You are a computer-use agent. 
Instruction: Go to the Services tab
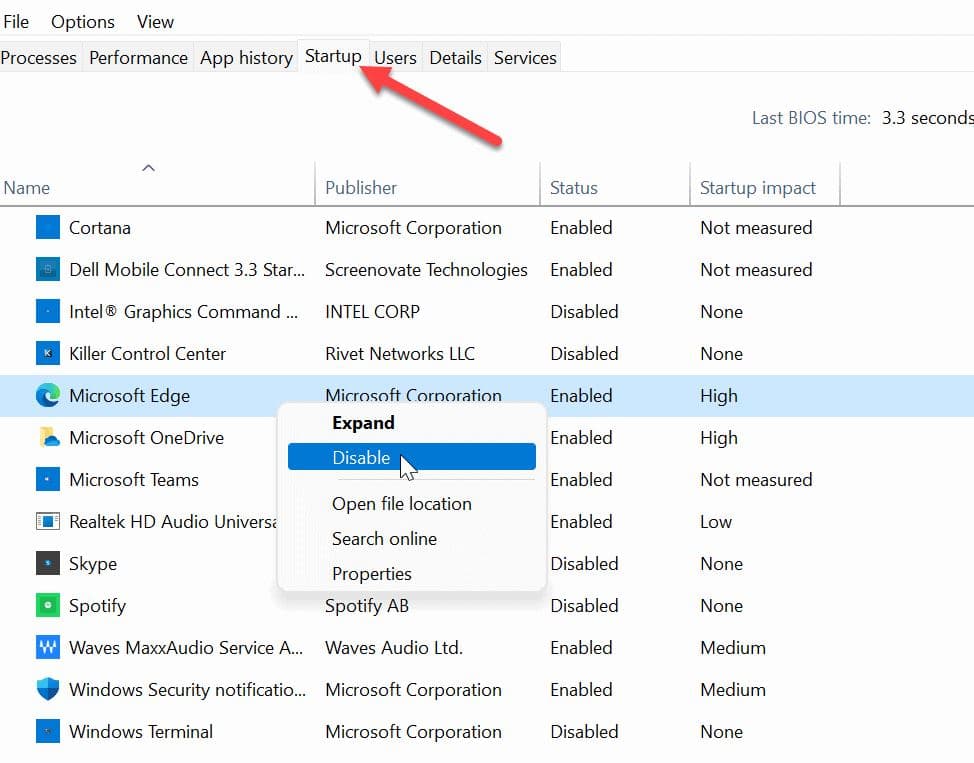pos(524,58)
